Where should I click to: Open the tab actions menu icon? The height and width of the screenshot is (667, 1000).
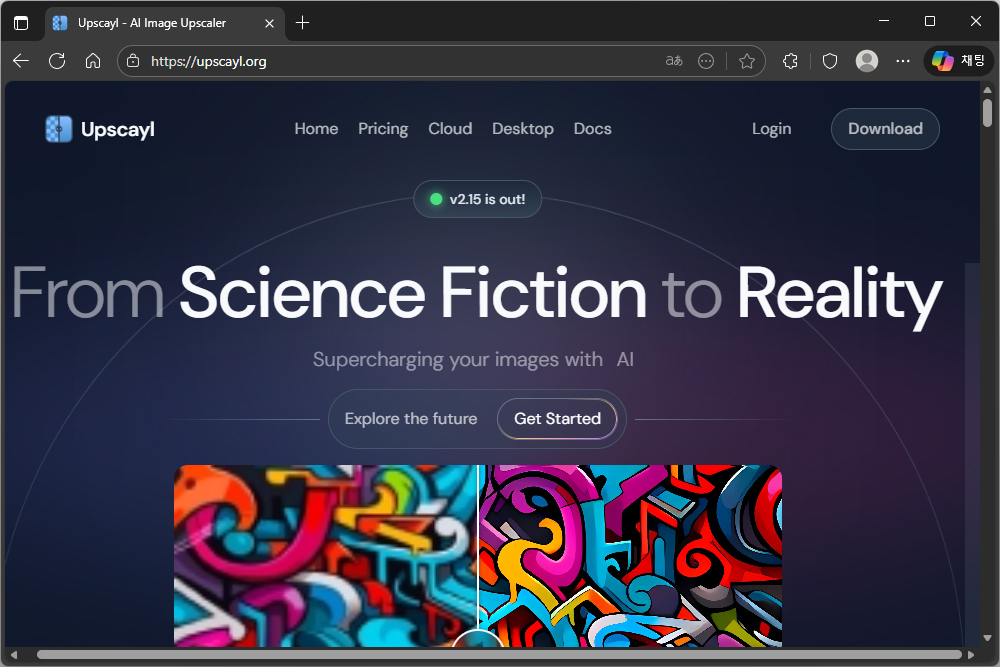21,23
